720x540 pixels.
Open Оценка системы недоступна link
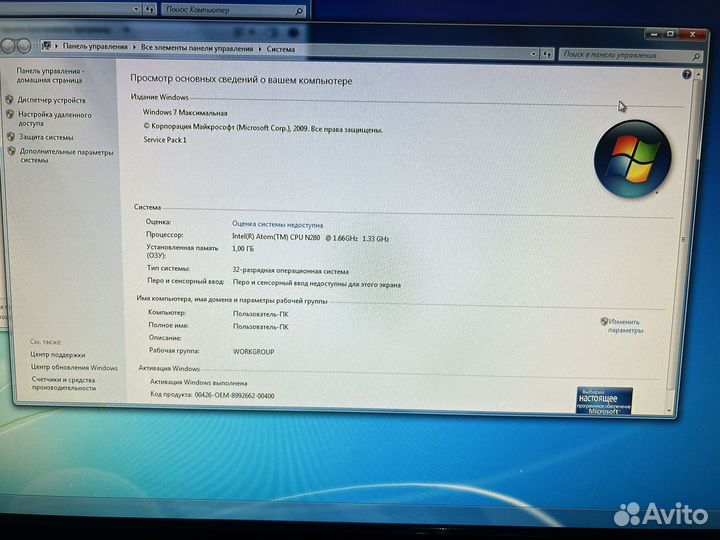click(x=277, y=225)
